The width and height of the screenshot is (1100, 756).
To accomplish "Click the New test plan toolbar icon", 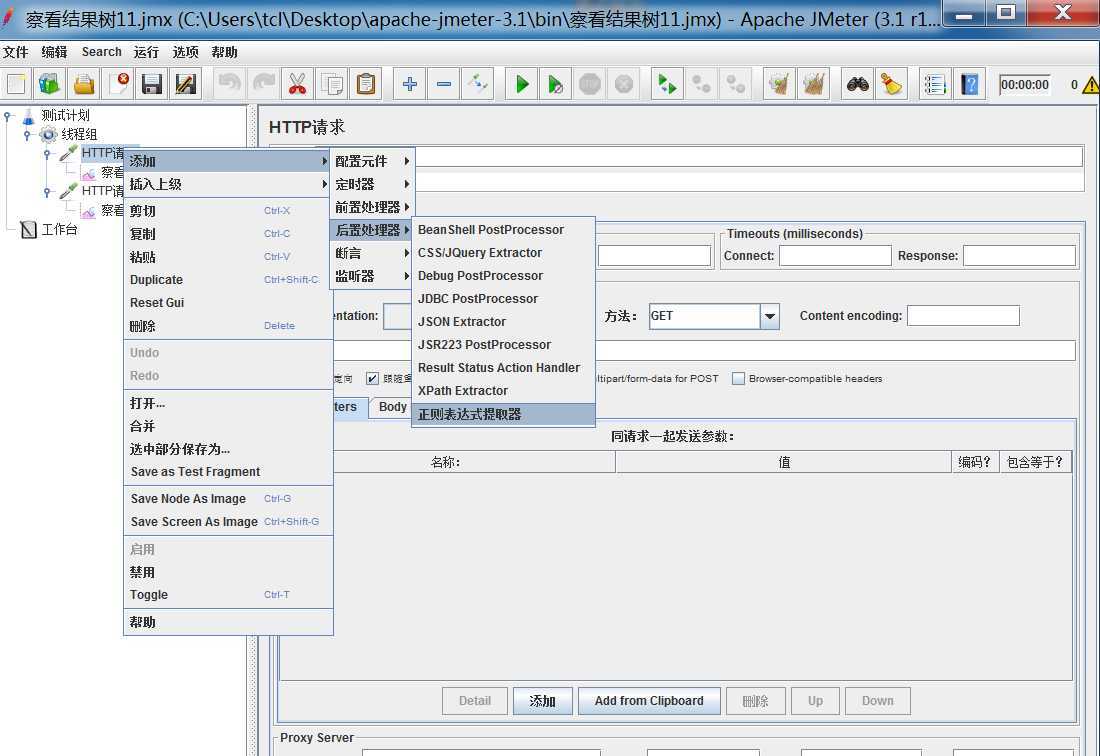I will [15, 85].
